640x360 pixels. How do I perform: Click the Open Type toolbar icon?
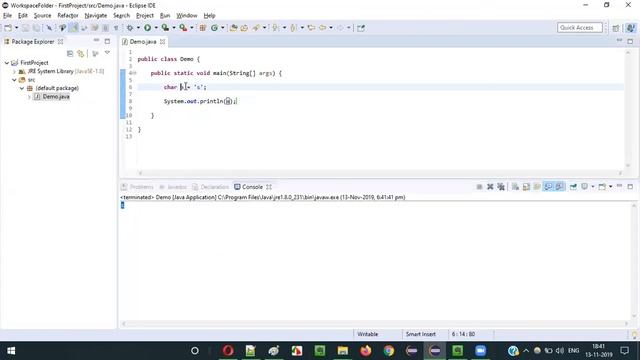(x=233, y=28)
